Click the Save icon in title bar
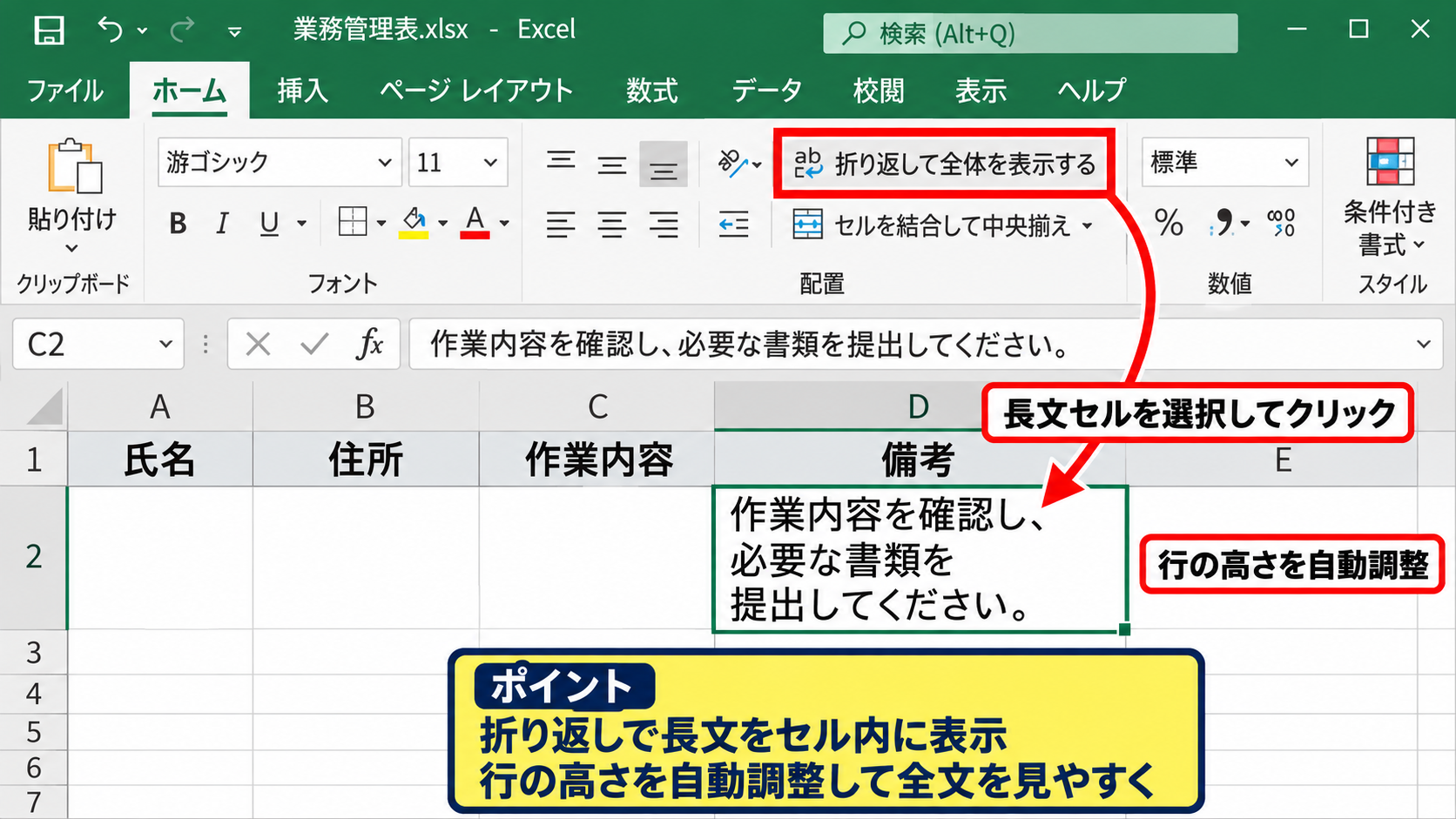The height and width of the screenshot is (819, 1456). (x=49, y=30)
